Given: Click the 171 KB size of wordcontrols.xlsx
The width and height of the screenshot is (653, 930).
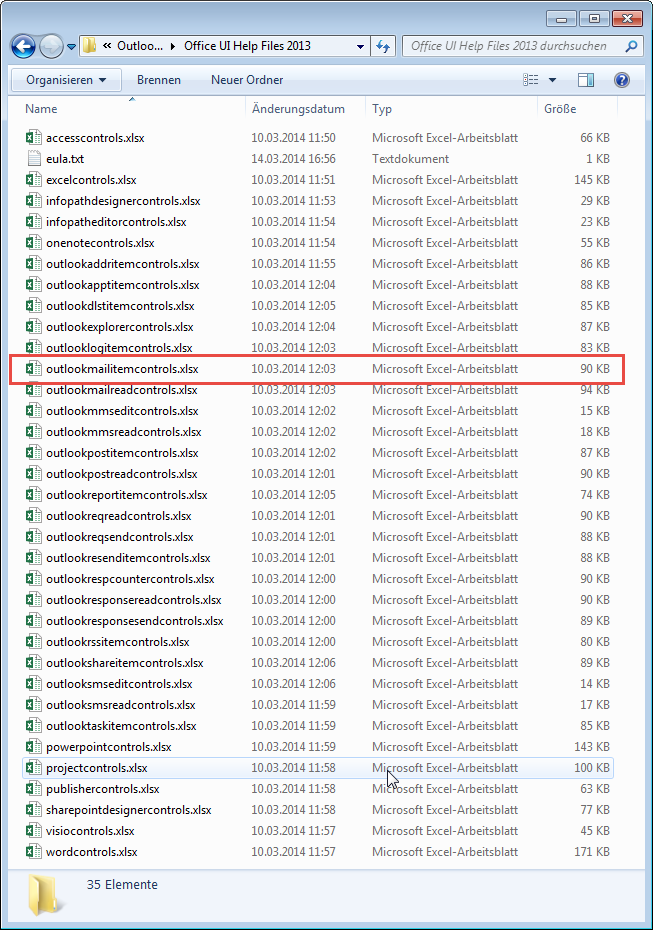Looking at the screenshot, I should click(591, 852).
